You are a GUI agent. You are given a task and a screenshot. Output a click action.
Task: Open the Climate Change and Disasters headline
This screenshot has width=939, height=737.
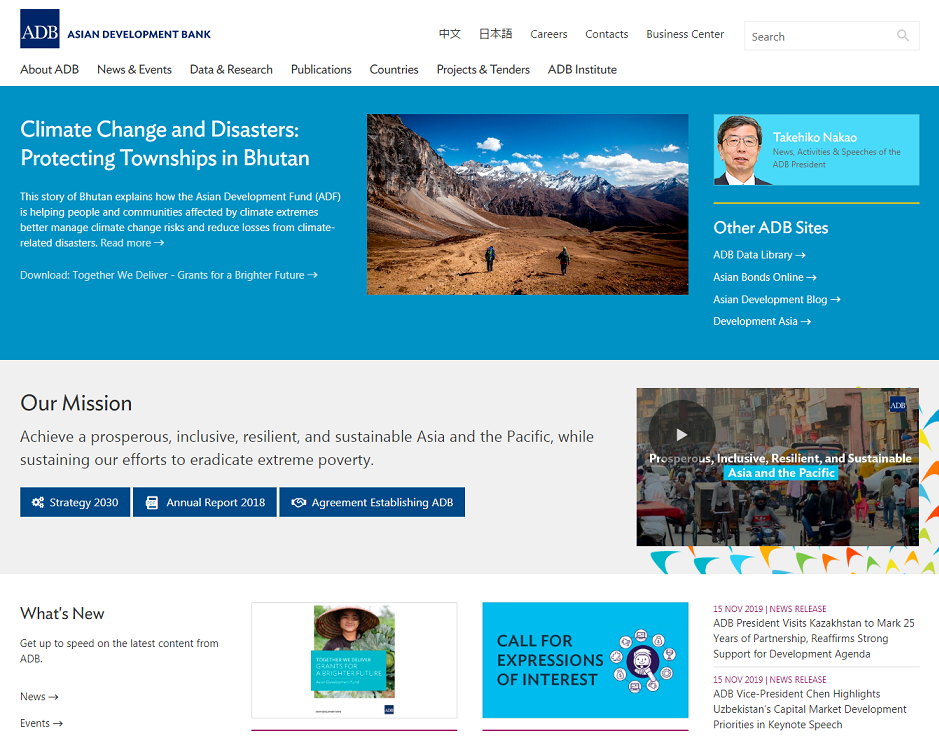click(165, 144)
